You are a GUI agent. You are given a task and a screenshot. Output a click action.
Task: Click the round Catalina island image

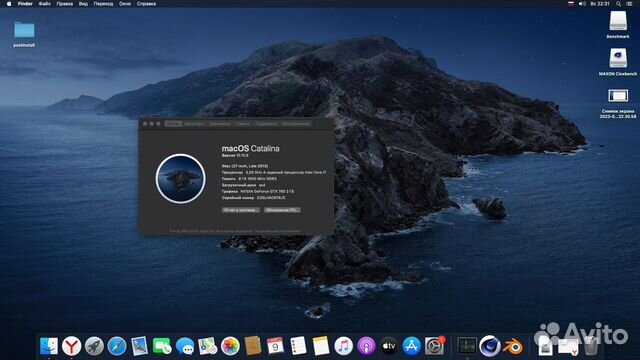(x=180, y=178)
